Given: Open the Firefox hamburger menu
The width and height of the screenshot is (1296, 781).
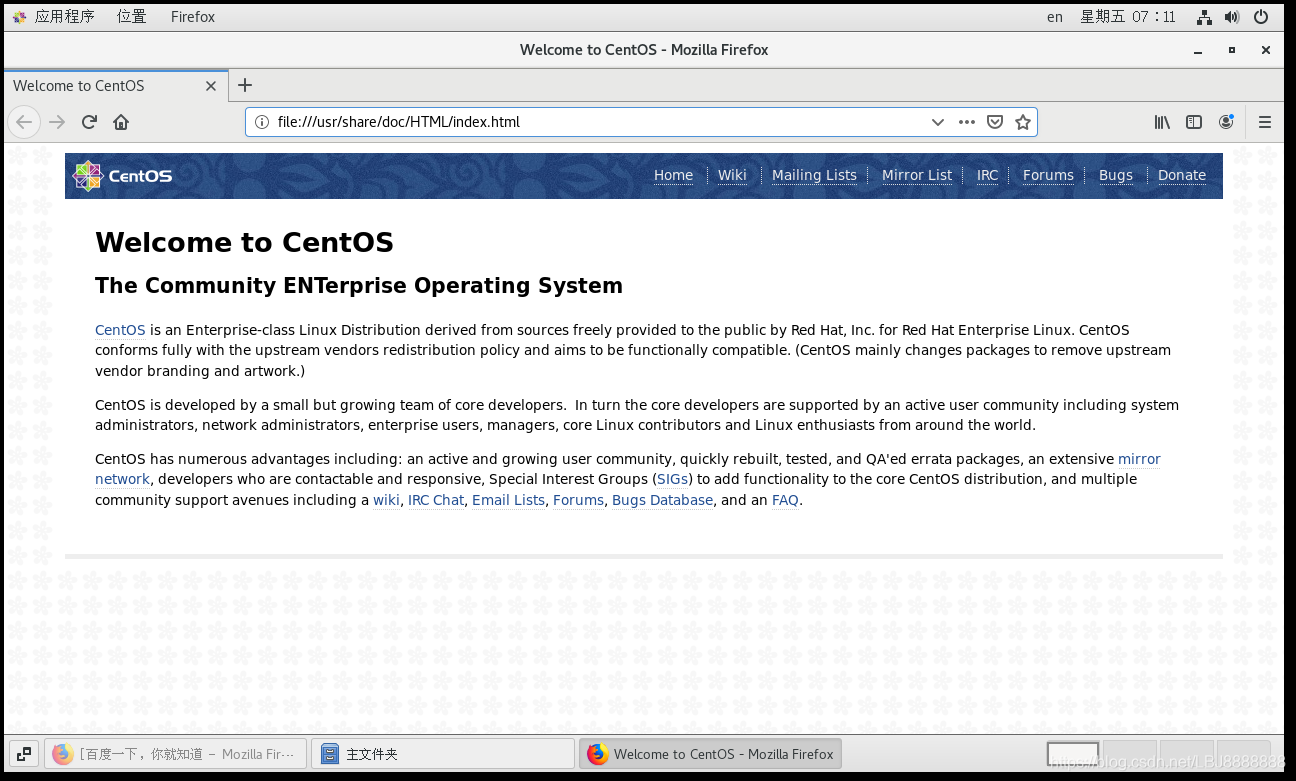Looking at the screenshot, I should click(x=1265, y=122).
